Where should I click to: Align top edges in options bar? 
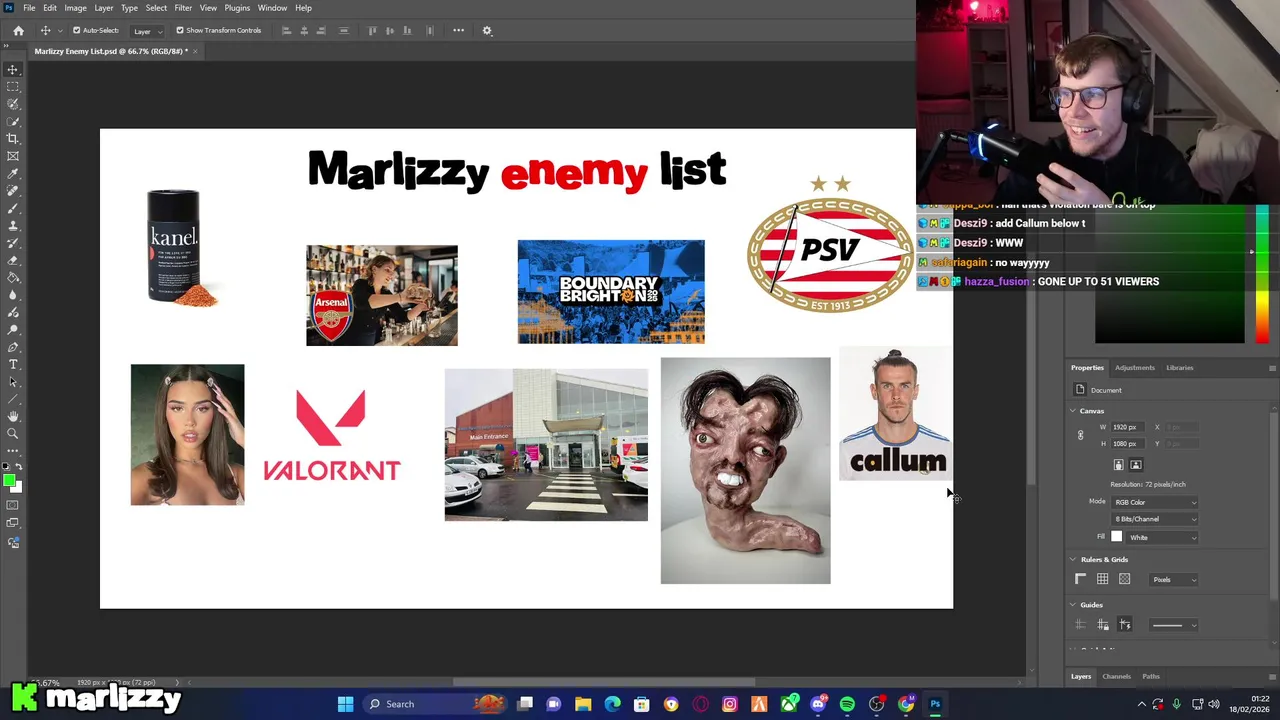tap(372, 30)
